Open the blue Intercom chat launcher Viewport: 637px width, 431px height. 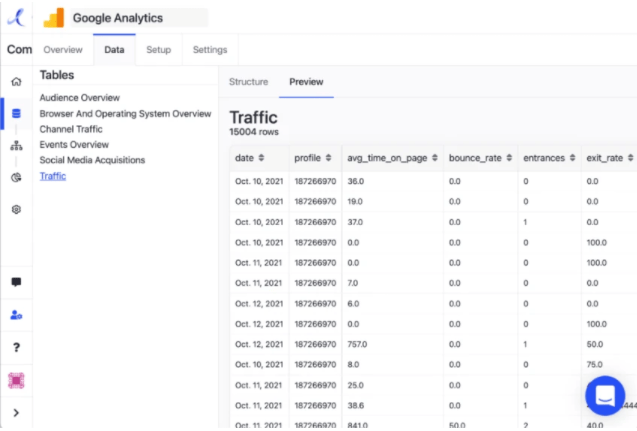point(604,395)
